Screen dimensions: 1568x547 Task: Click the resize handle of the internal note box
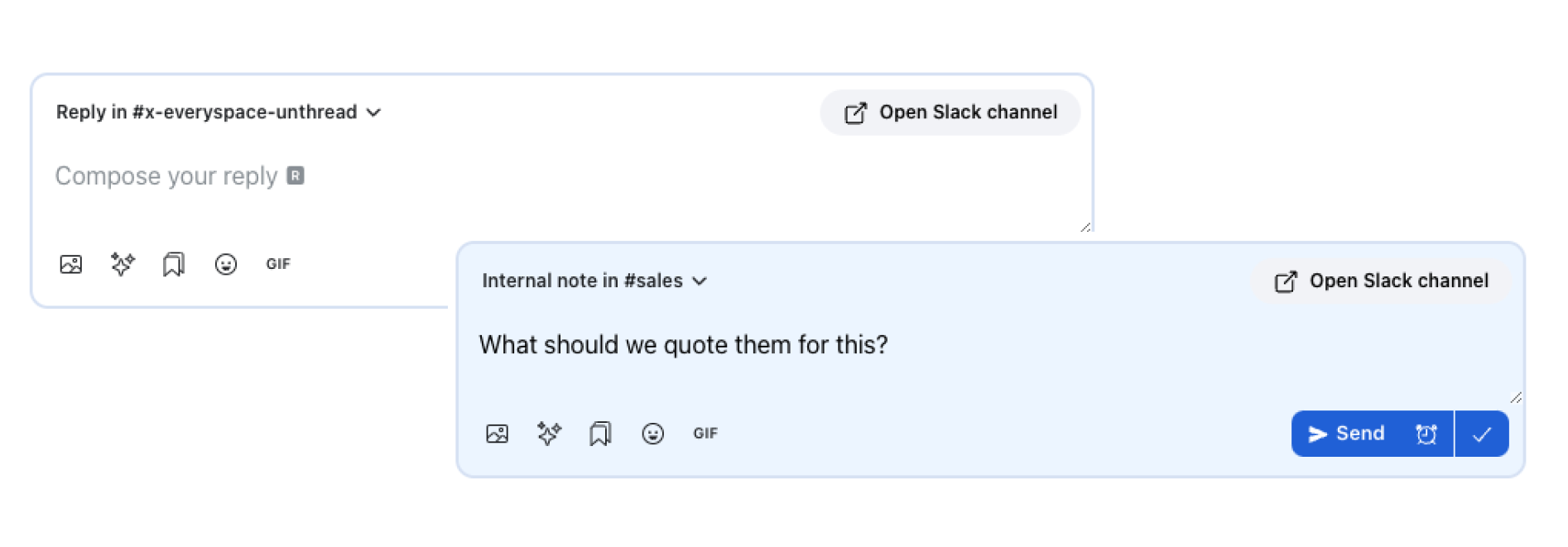point(1515,398)
